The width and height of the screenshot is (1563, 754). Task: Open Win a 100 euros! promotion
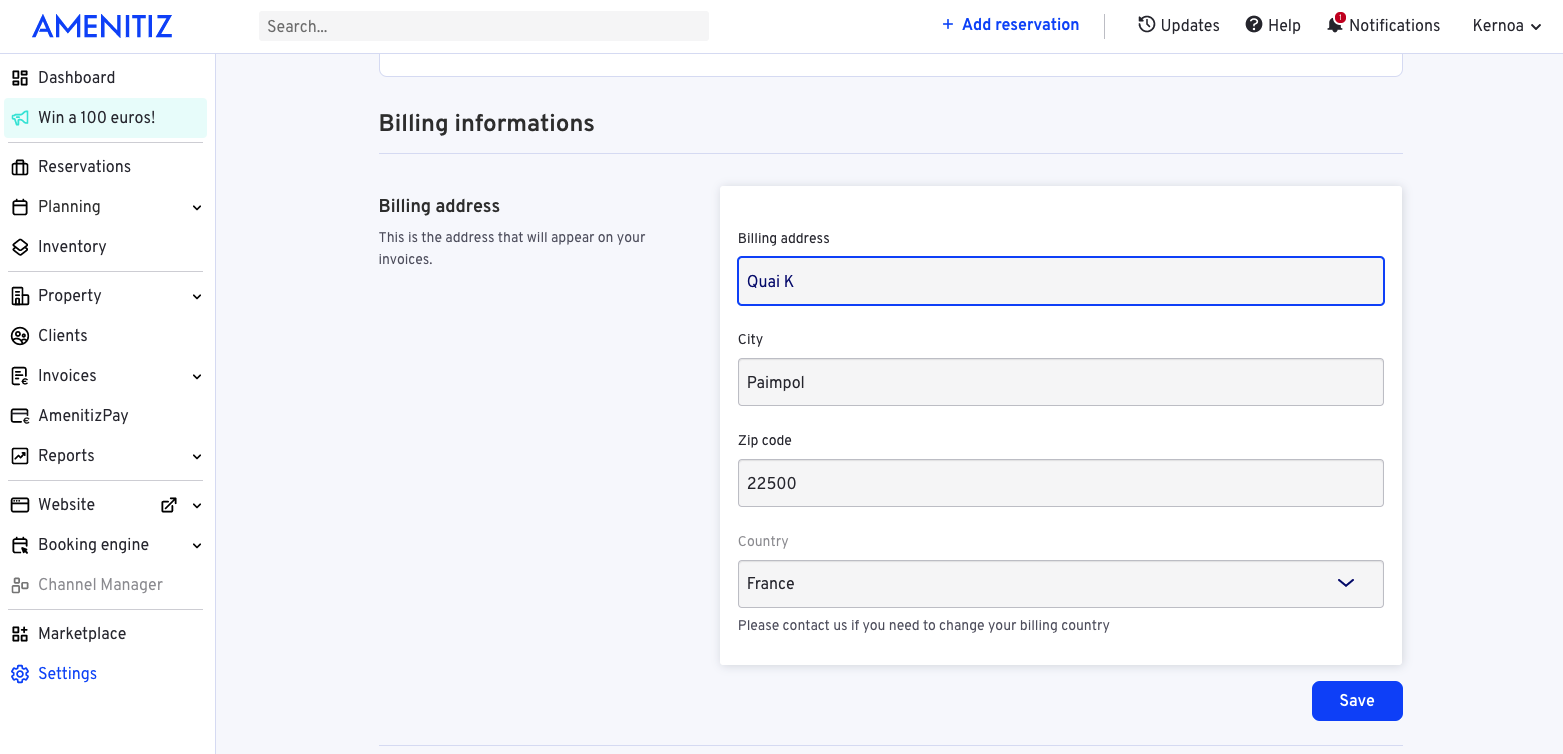click(x=105, y=118)
